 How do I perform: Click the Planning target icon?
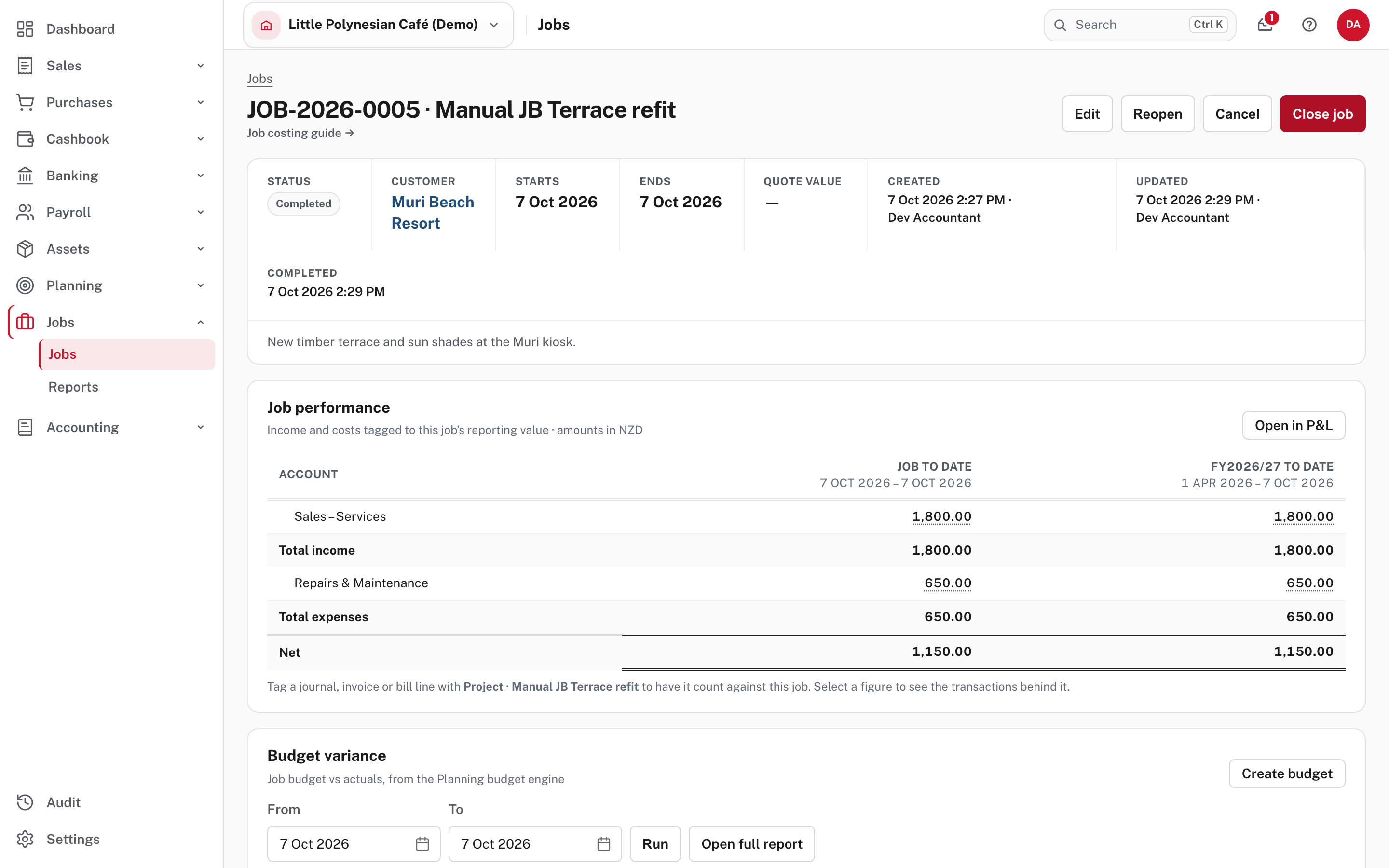pyautogui.click(x=25, y=285)
